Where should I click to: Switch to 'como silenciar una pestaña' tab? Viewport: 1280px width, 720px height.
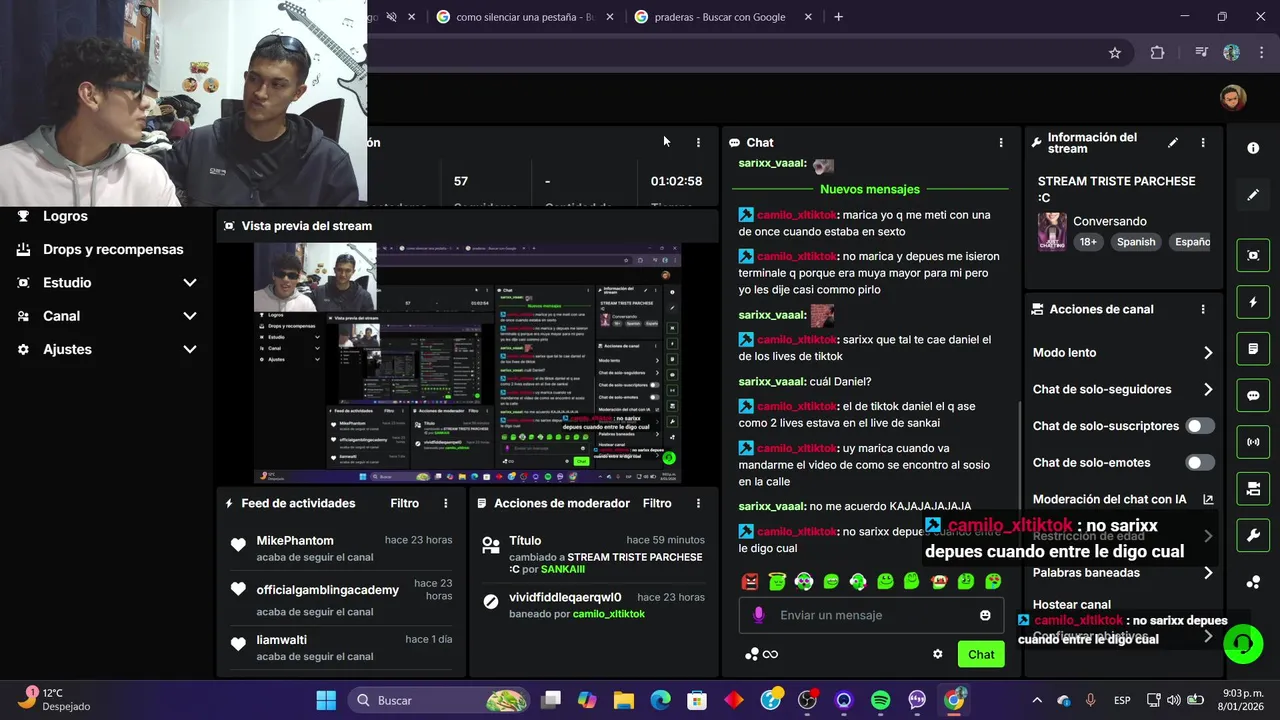pos(524,17)
